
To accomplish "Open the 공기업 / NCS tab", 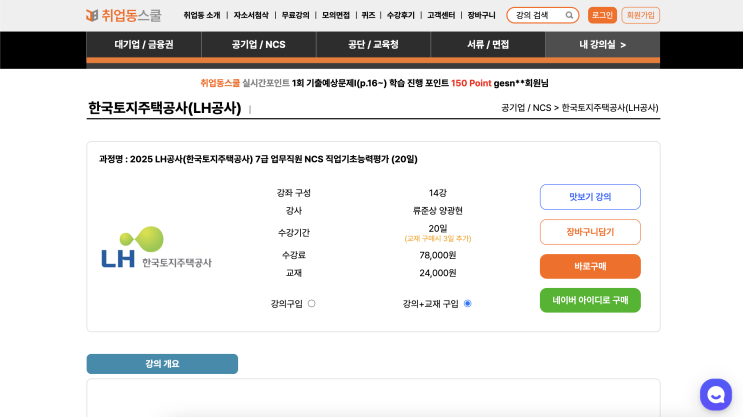I will (x=259, y=45).
